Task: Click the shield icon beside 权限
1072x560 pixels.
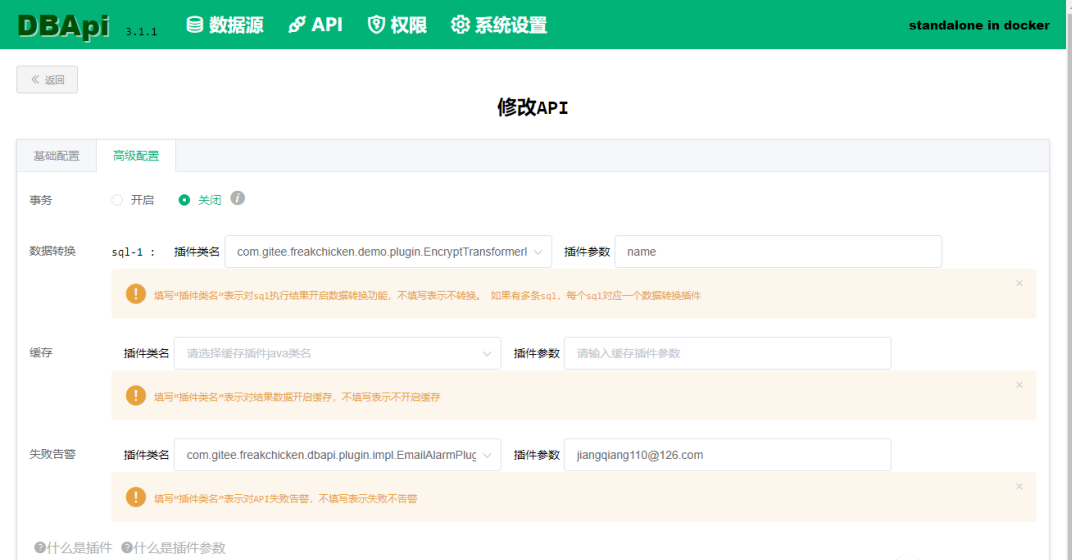Action: coord(376,25)
